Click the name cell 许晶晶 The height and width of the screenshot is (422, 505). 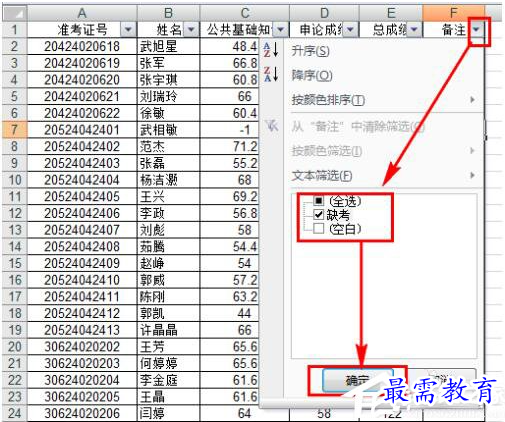point(168,330)
